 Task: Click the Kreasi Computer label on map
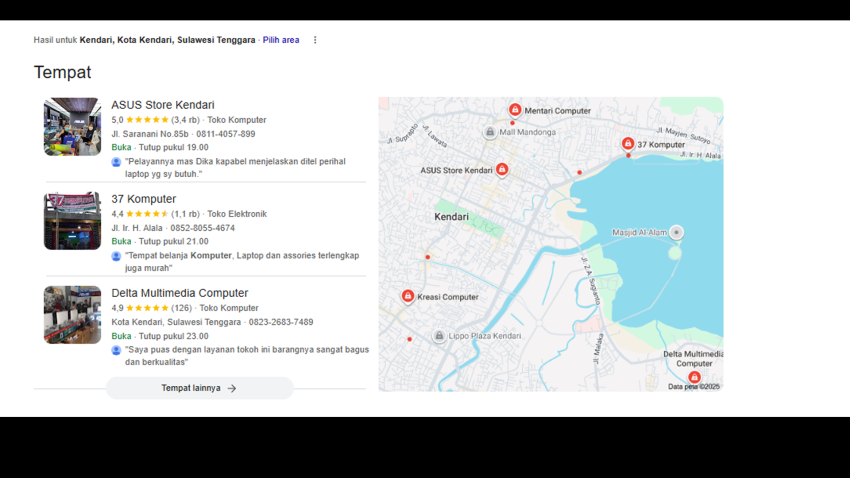pos(448,297)
